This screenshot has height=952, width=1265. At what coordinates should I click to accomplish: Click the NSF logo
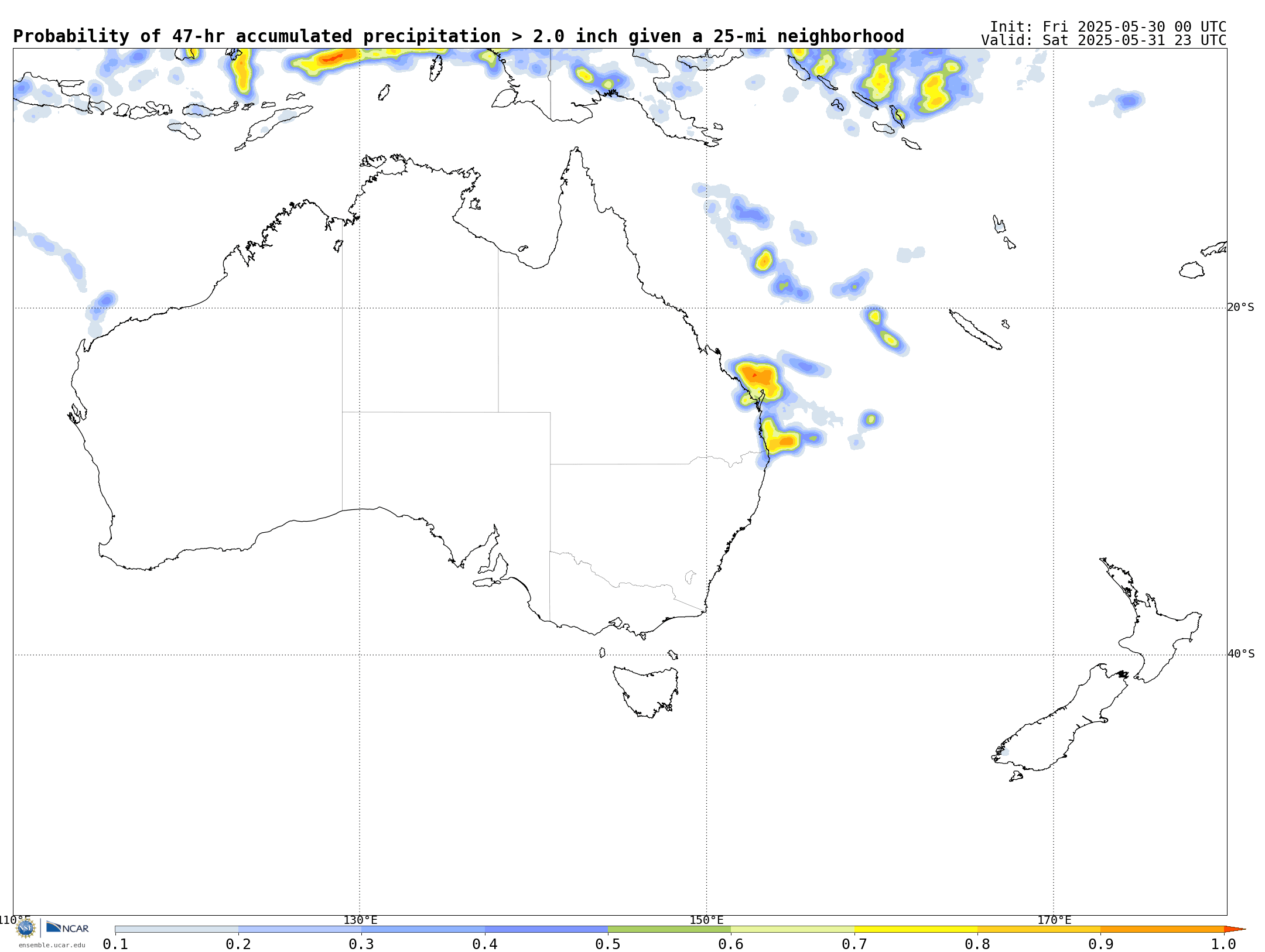point(26,928)
